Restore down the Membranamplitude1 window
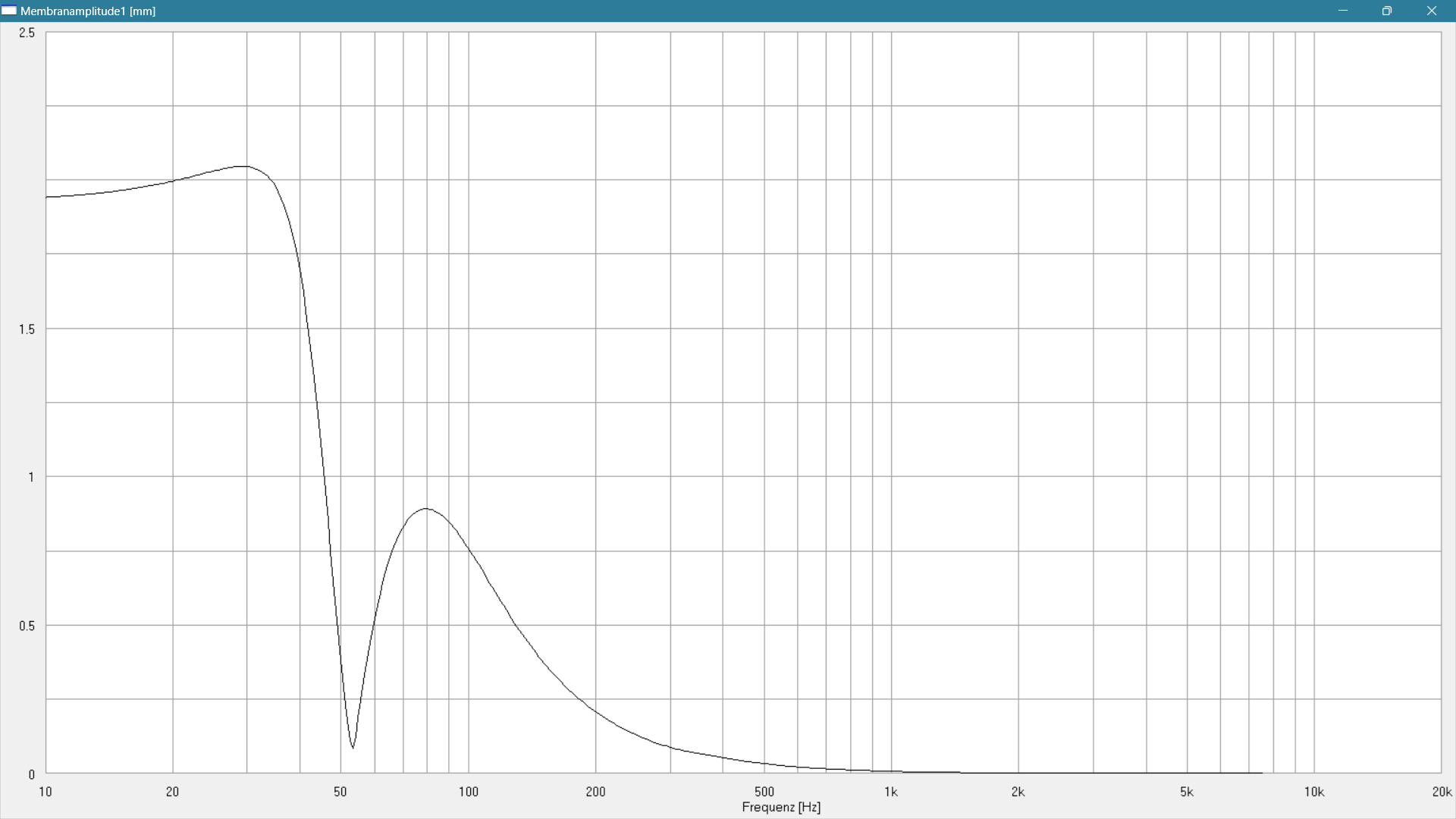 (1387, 11)
